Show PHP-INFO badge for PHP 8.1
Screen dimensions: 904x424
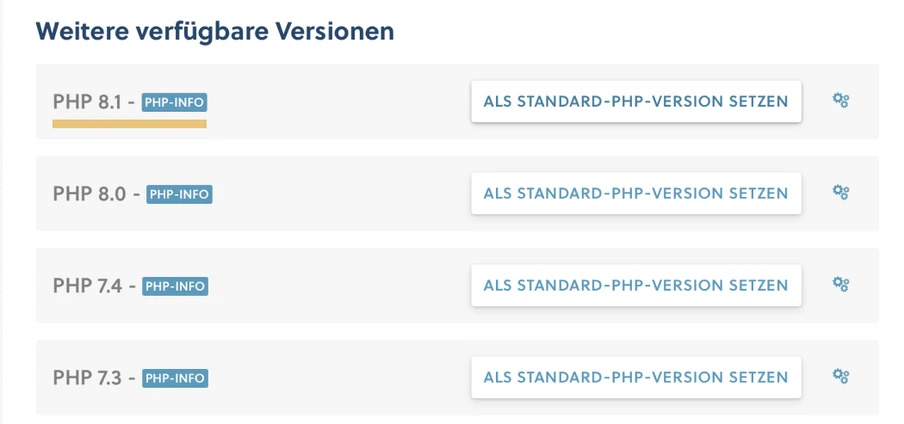click(174, 103)
